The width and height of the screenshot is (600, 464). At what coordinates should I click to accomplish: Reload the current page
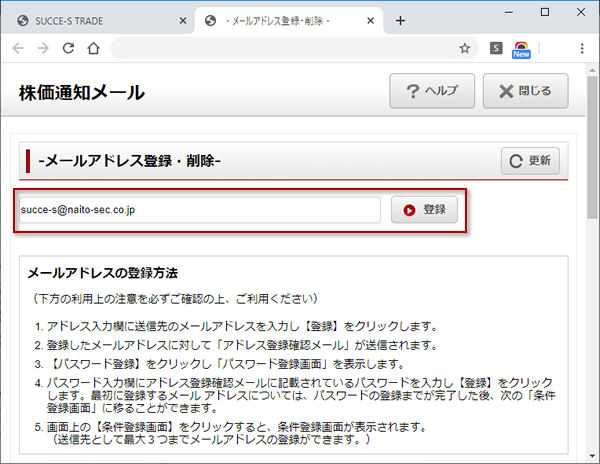(68, 48)
